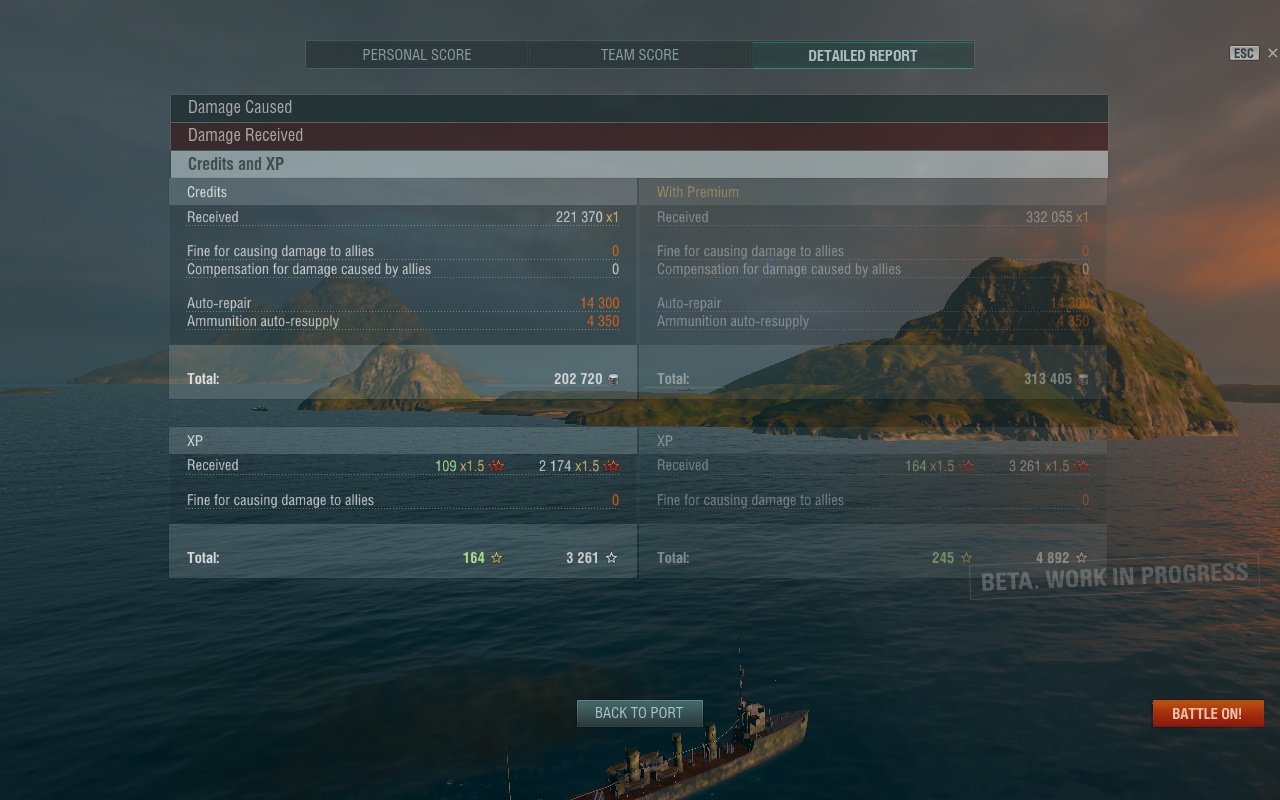Click the With Premium column header
Screen dimensions: 1280x800
coord(698,192)
